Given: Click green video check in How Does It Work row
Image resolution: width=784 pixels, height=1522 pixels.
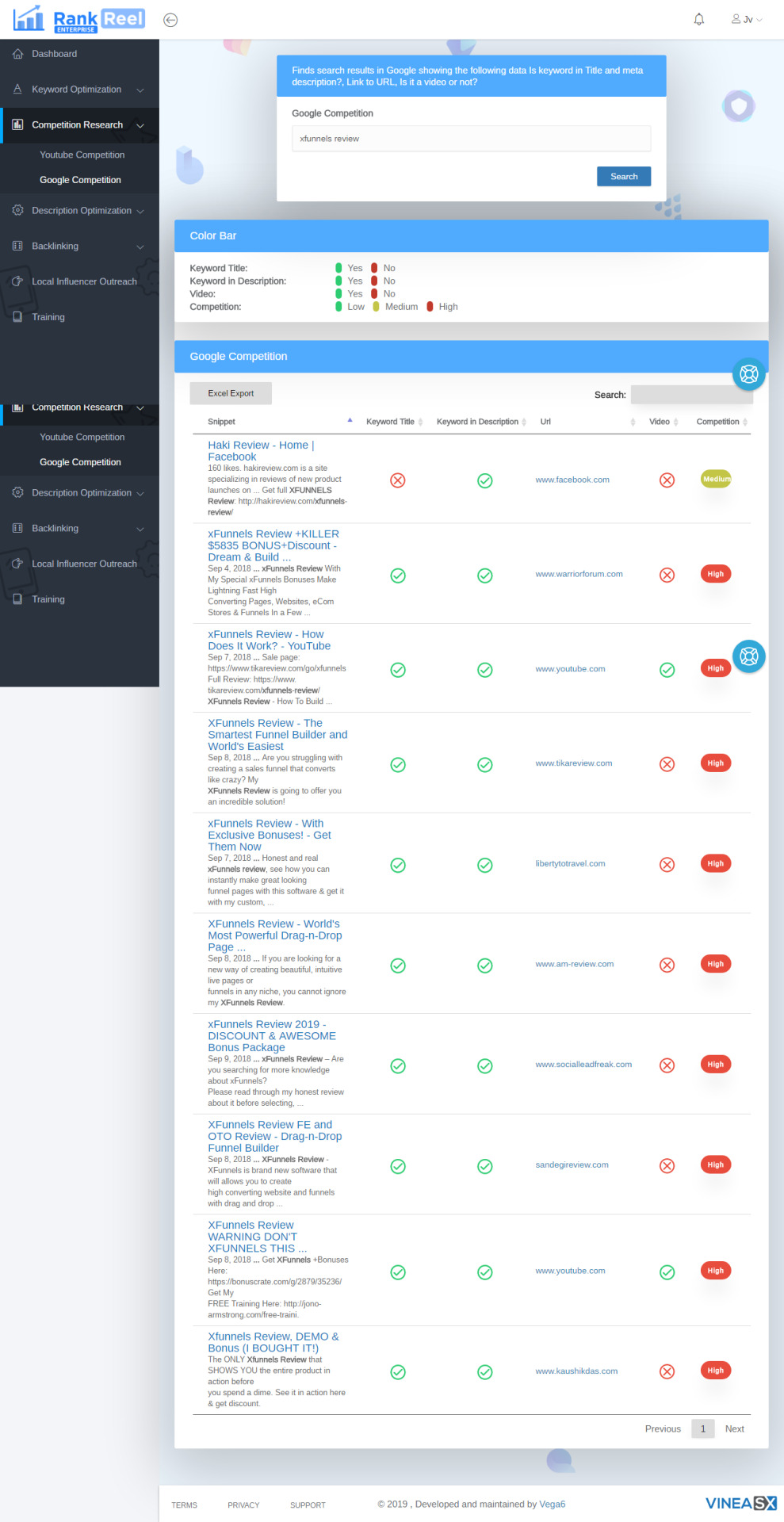Looking at the screenshot, I should (667, 670).
